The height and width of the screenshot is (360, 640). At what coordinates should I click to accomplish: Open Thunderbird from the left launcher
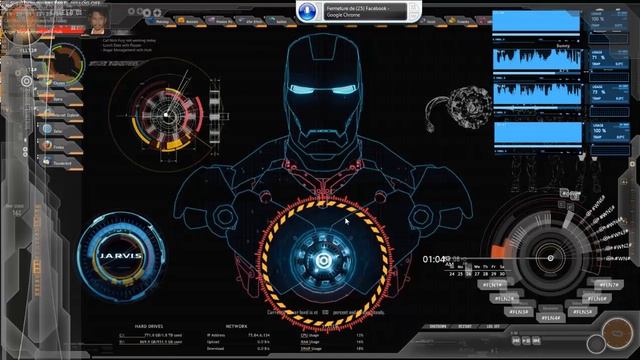60,162
